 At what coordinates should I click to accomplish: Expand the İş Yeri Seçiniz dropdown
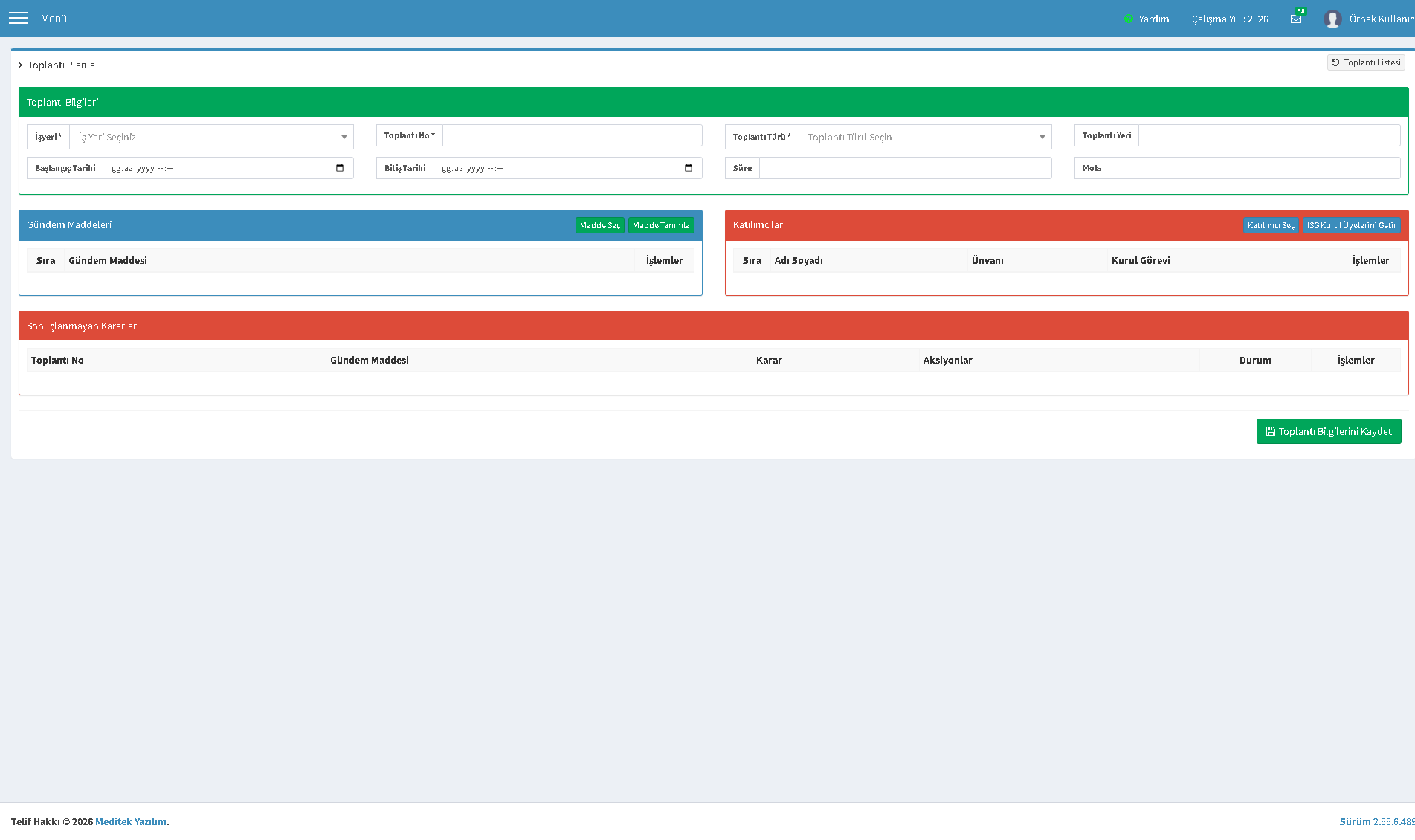(x=212, y=137)
